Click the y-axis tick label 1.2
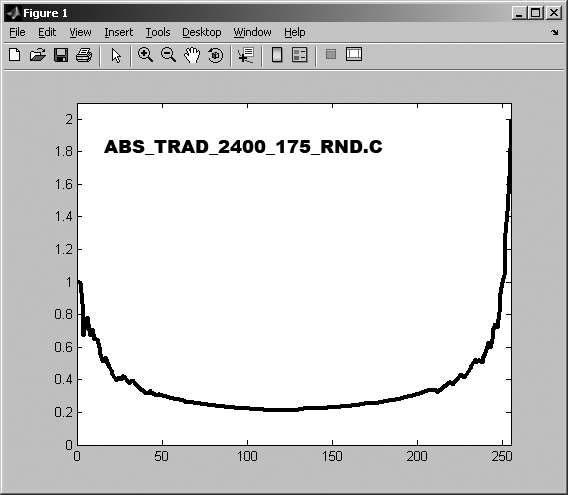Image resolution: width=568 pixels, height=495 pixels. (64, 249)
